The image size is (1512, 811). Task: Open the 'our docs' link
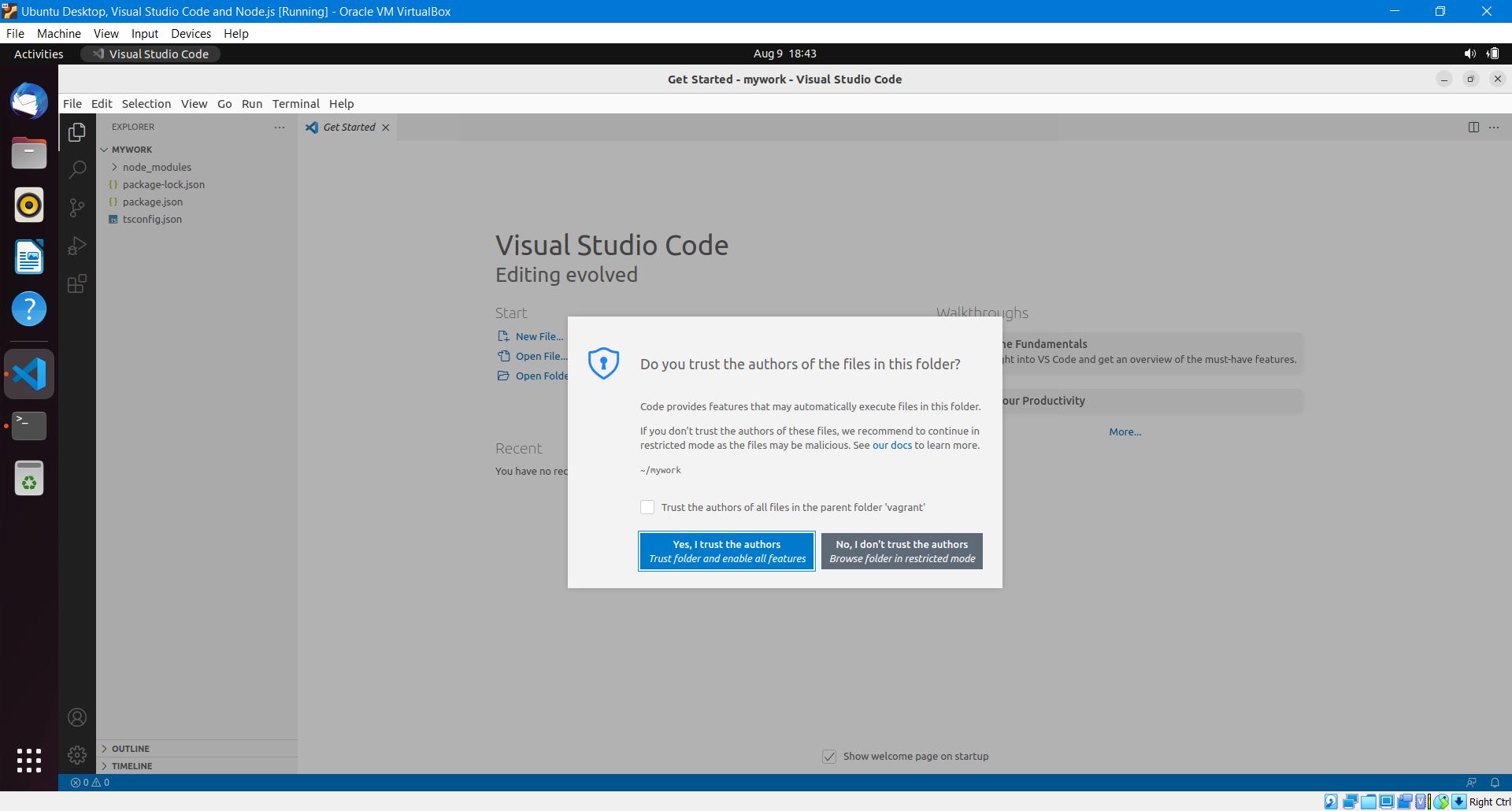[x=891, y=446]
